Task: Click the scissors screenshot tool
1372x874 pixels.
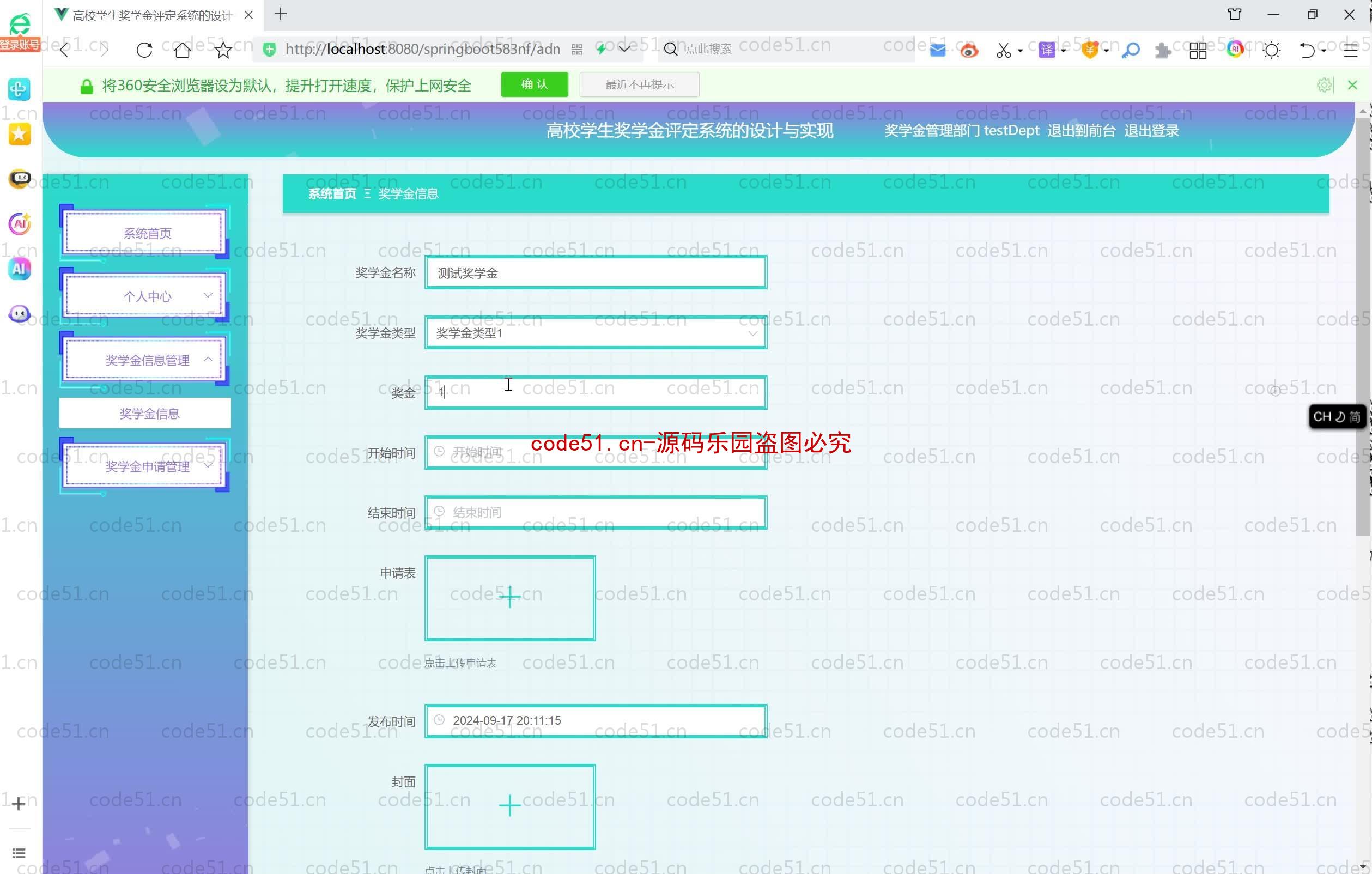Action: coord(1003,50)
